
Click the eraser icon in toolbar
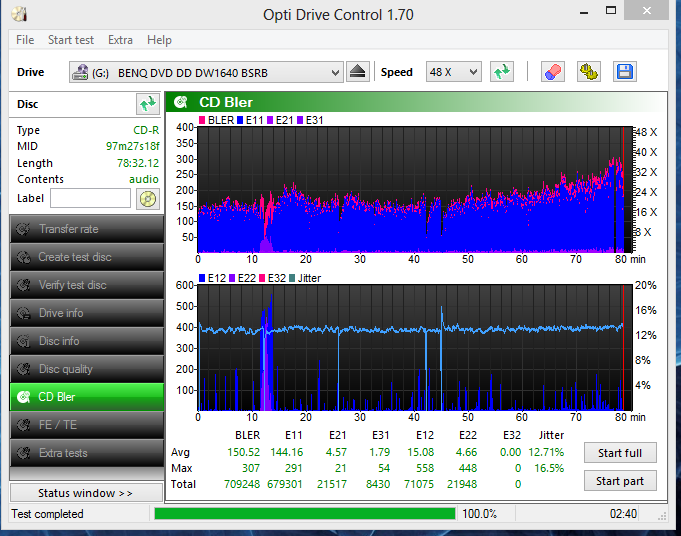tap(552, 72)
